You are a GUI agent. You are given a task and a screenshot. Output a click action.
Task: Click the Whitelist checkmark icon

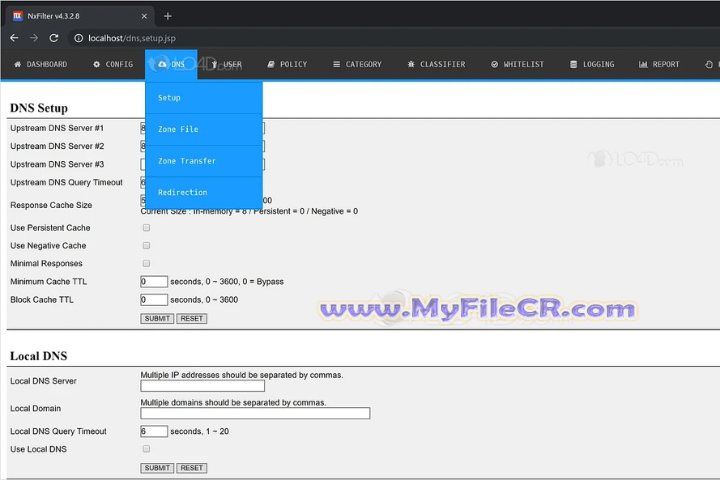tap(495, 64)
